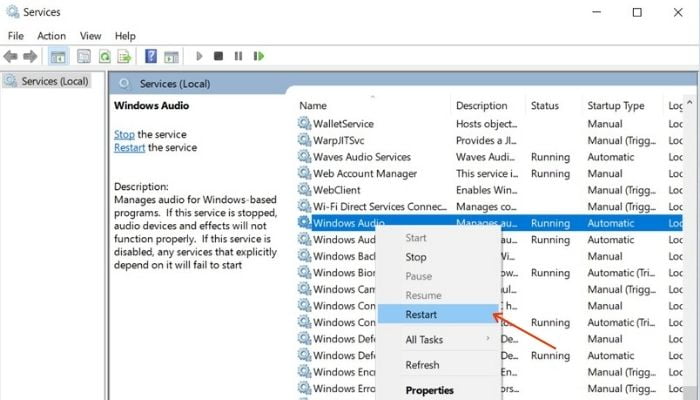Click the Manual startup type of WalletService
The image size is (700, 400).
coord(605,124)
